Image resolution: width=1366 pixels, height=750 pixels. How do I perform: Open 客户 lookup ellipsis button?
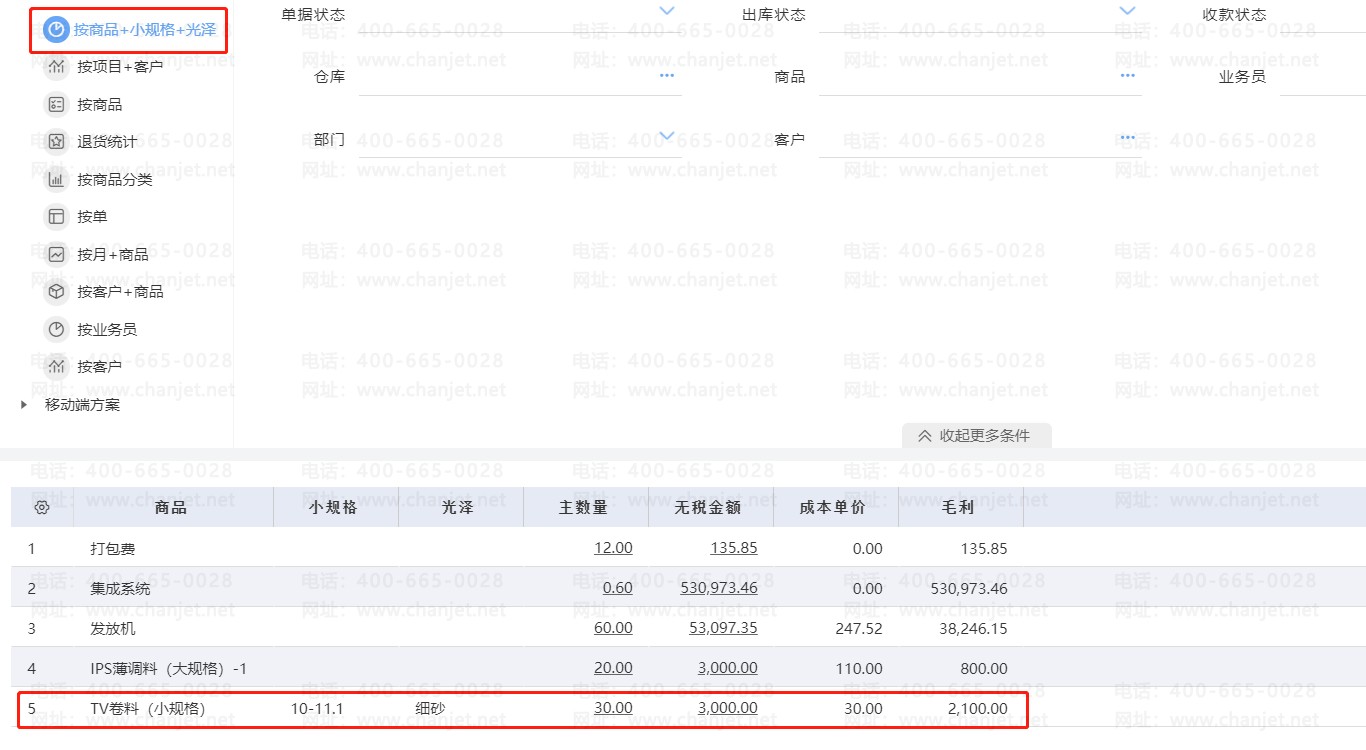1127,137
